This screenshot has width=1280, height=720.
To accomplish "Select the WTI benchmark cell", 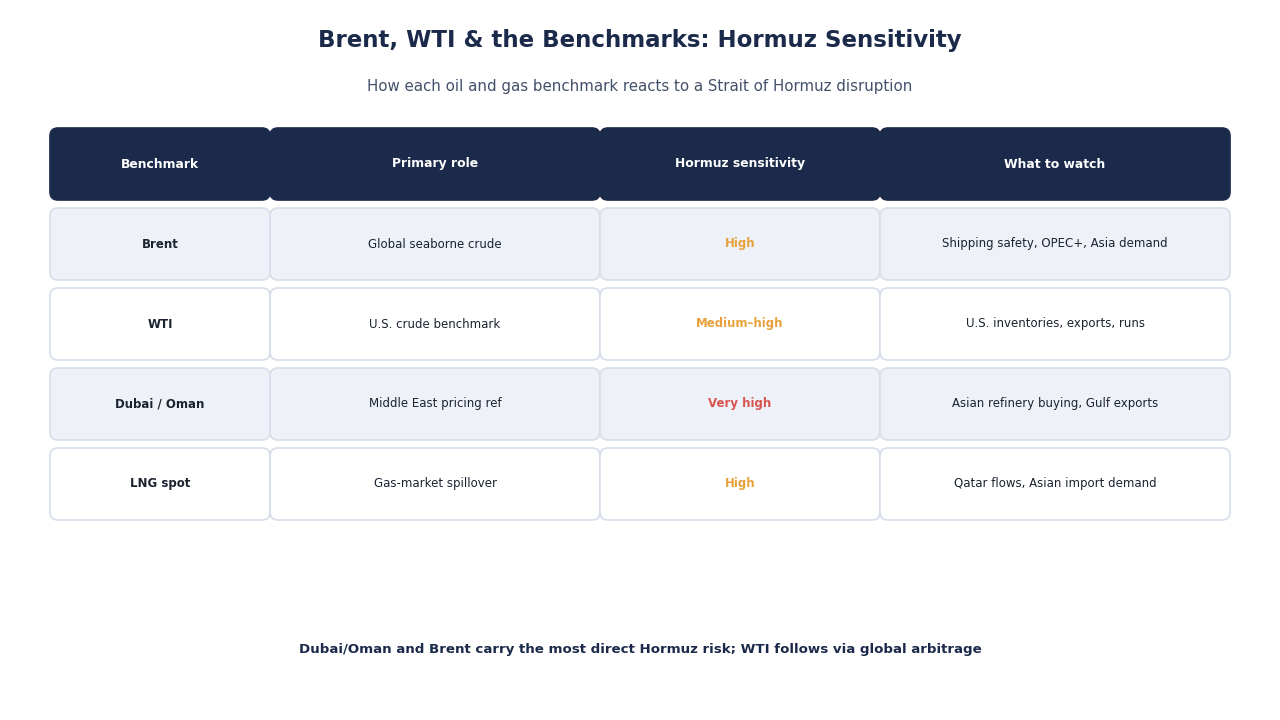I will 160,324.
